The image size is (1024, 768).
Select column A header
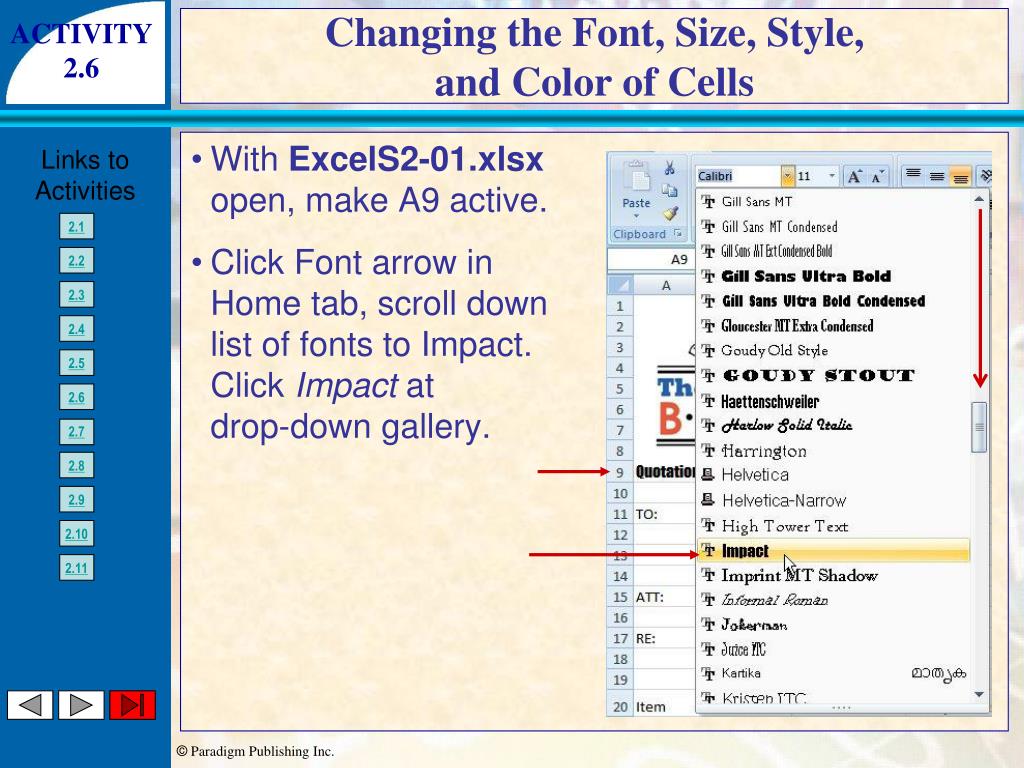tap(665, 285)
